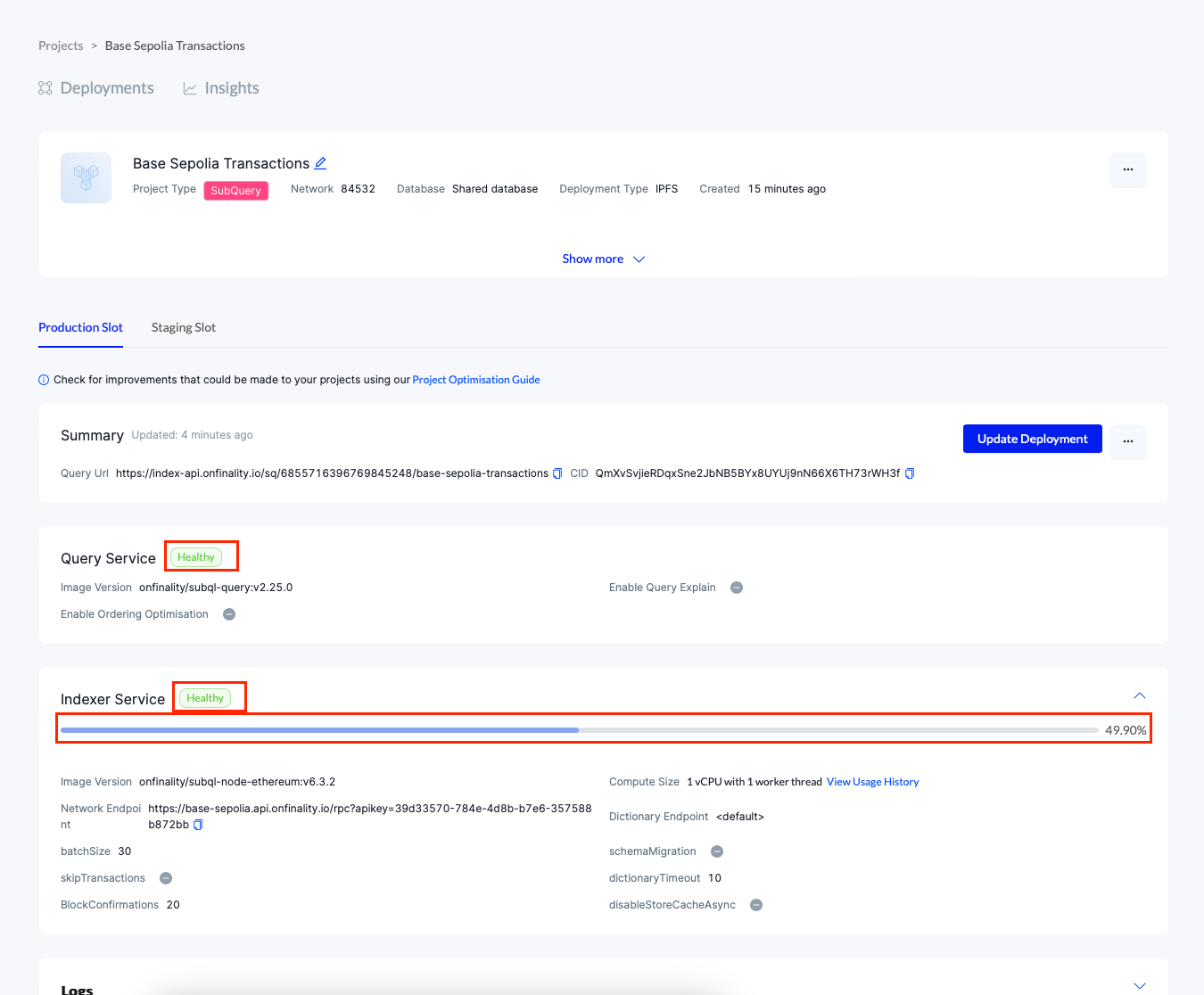This screenshot has width=1204, height=995.
Task: Collapse the Indexer Service panel
Action: click(x=1139, y=695)
